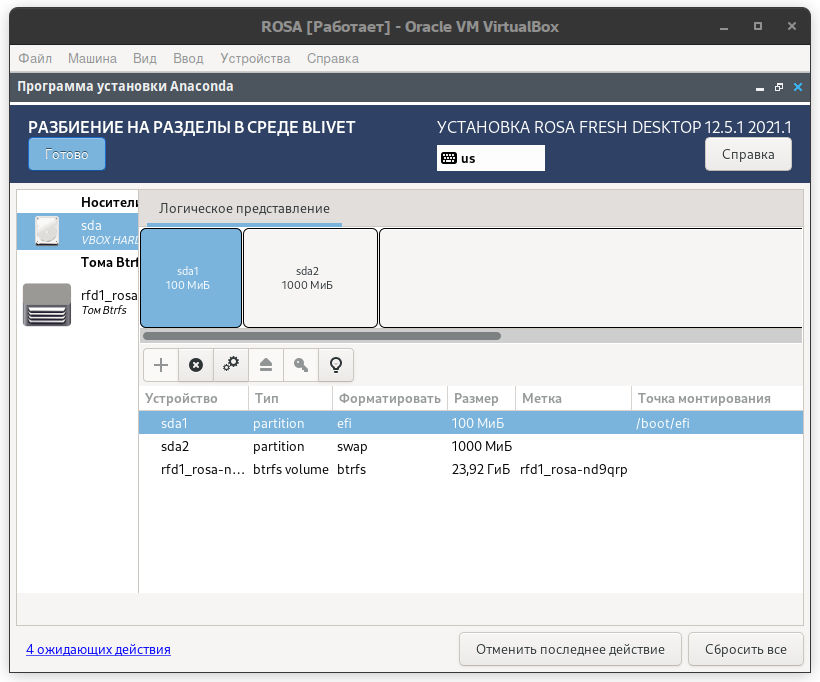Select the rfd1_rosa Btrfs volume icon

click(47, 304)
